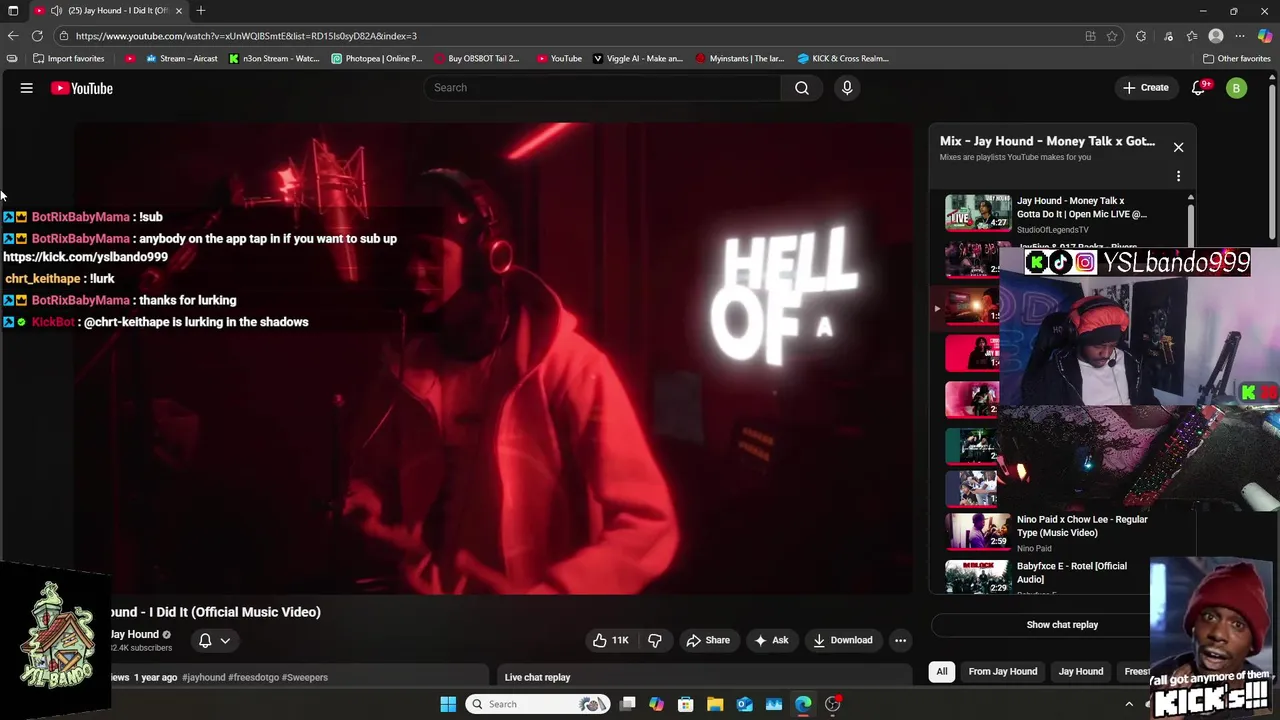
Task: Open the browser tab actions menu icon
Action: coord(13,11)
